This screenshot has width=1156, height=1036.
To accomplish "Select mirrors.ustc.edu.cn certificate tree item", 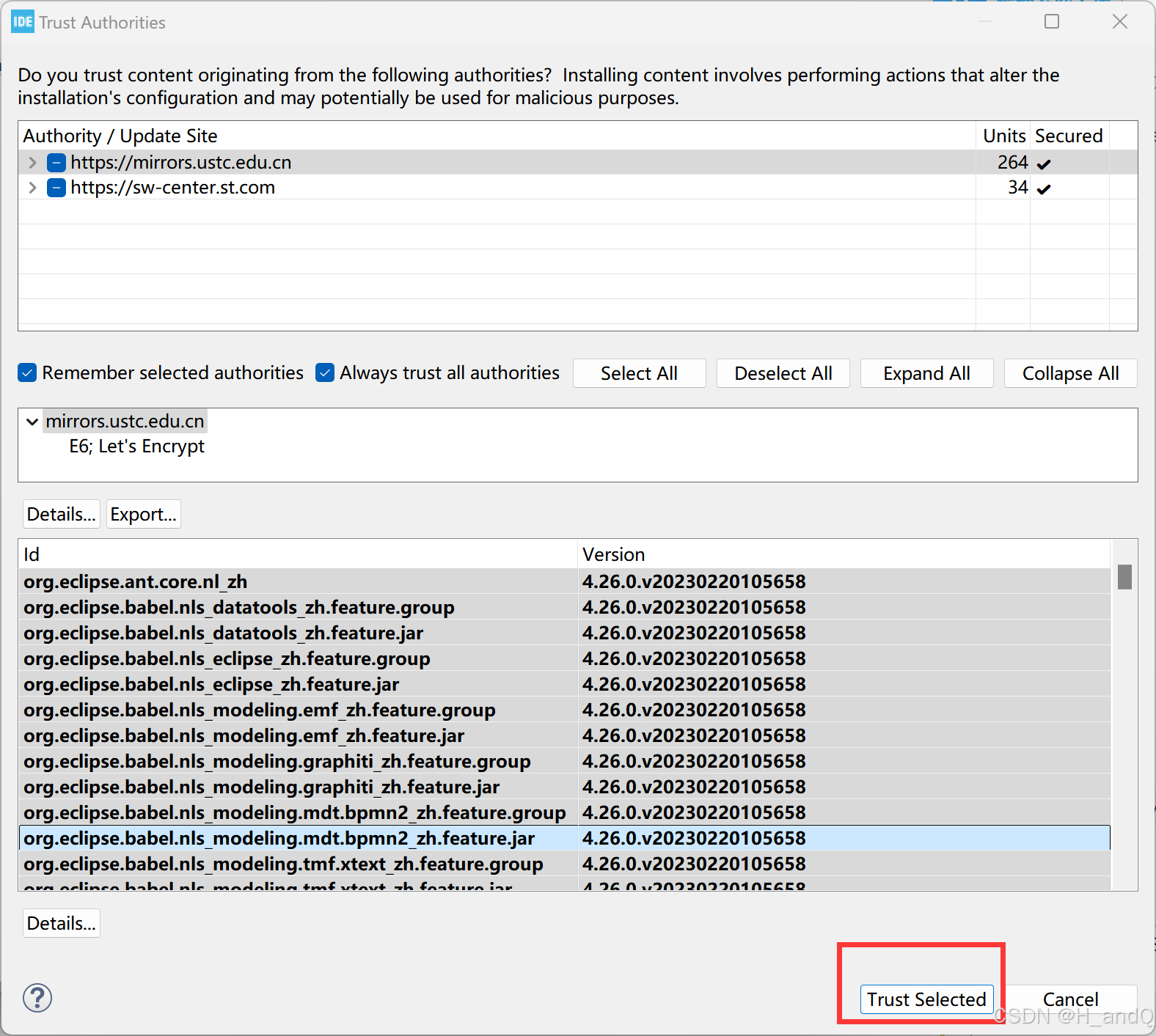I will [125, 422].
